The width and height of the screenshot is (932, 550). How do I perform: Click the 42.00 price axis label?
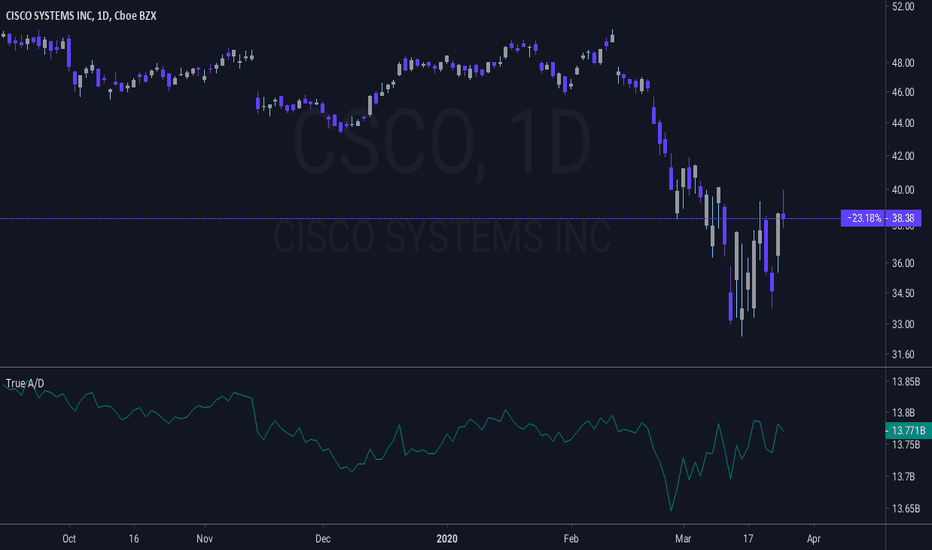pos(903,156)
